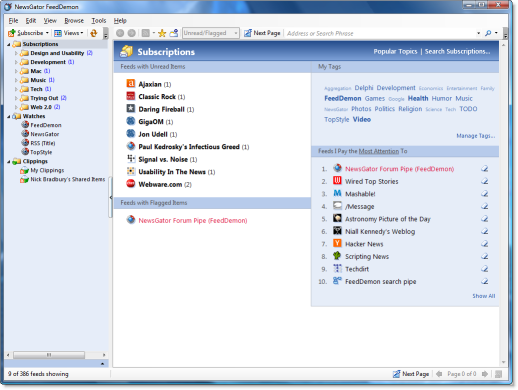
Task: Open the Unread/Flagged filter combo box
Action: (x=211, y=33)
